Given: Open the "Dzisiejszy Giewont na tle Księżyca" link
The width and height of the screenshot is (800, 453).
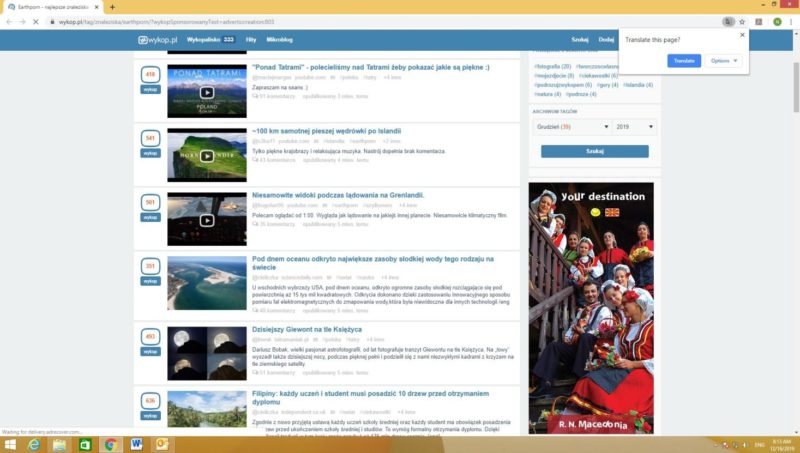Looking at the screenshot, I should [x=307, y=330].
